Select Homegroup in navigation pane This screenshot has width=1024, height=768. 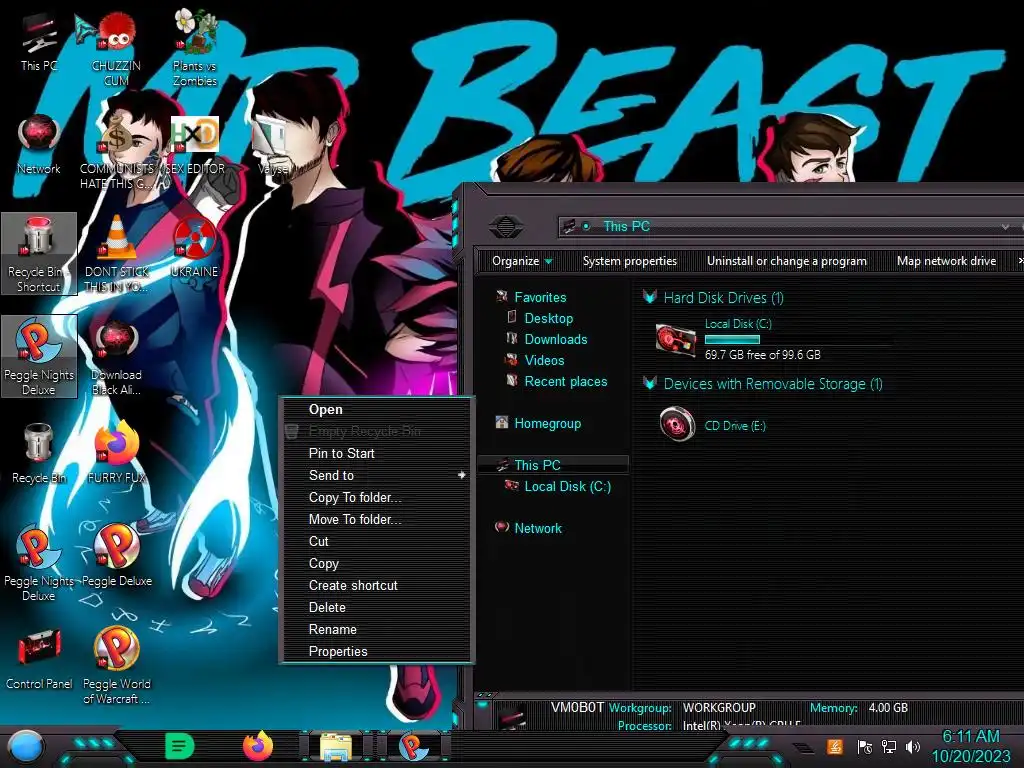click(x=547, y=423)
